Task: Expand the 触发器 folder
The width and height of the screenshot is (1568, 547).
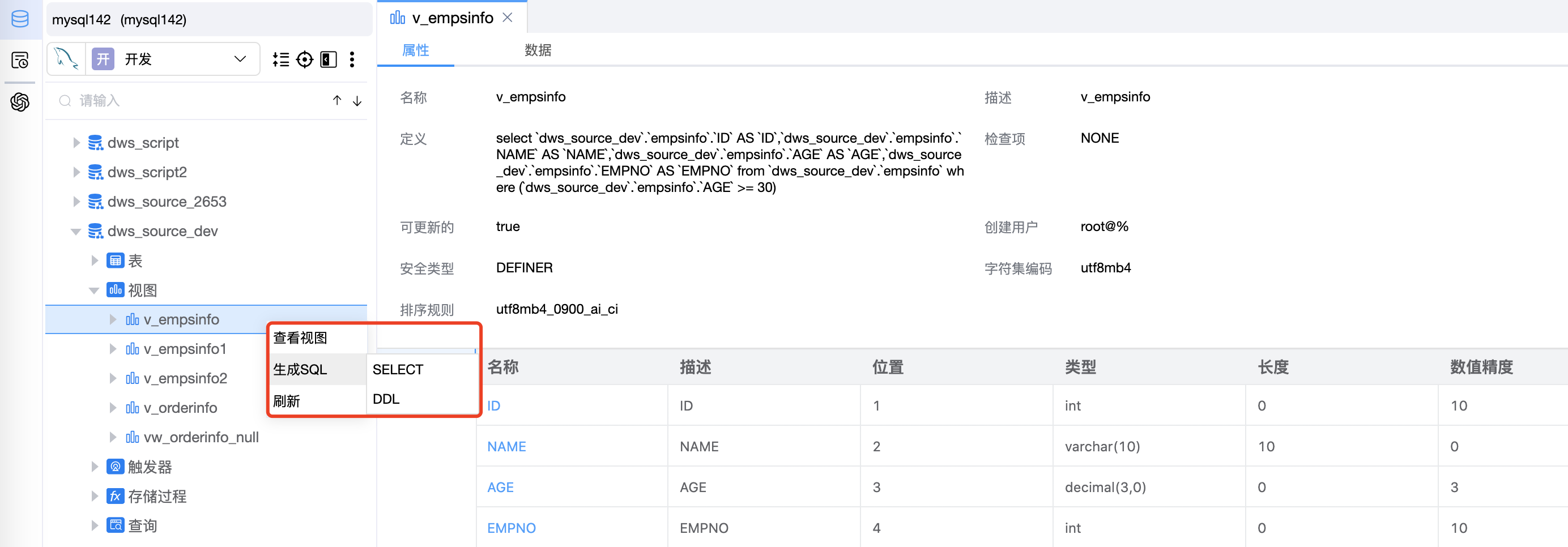Action: [95, 467]
